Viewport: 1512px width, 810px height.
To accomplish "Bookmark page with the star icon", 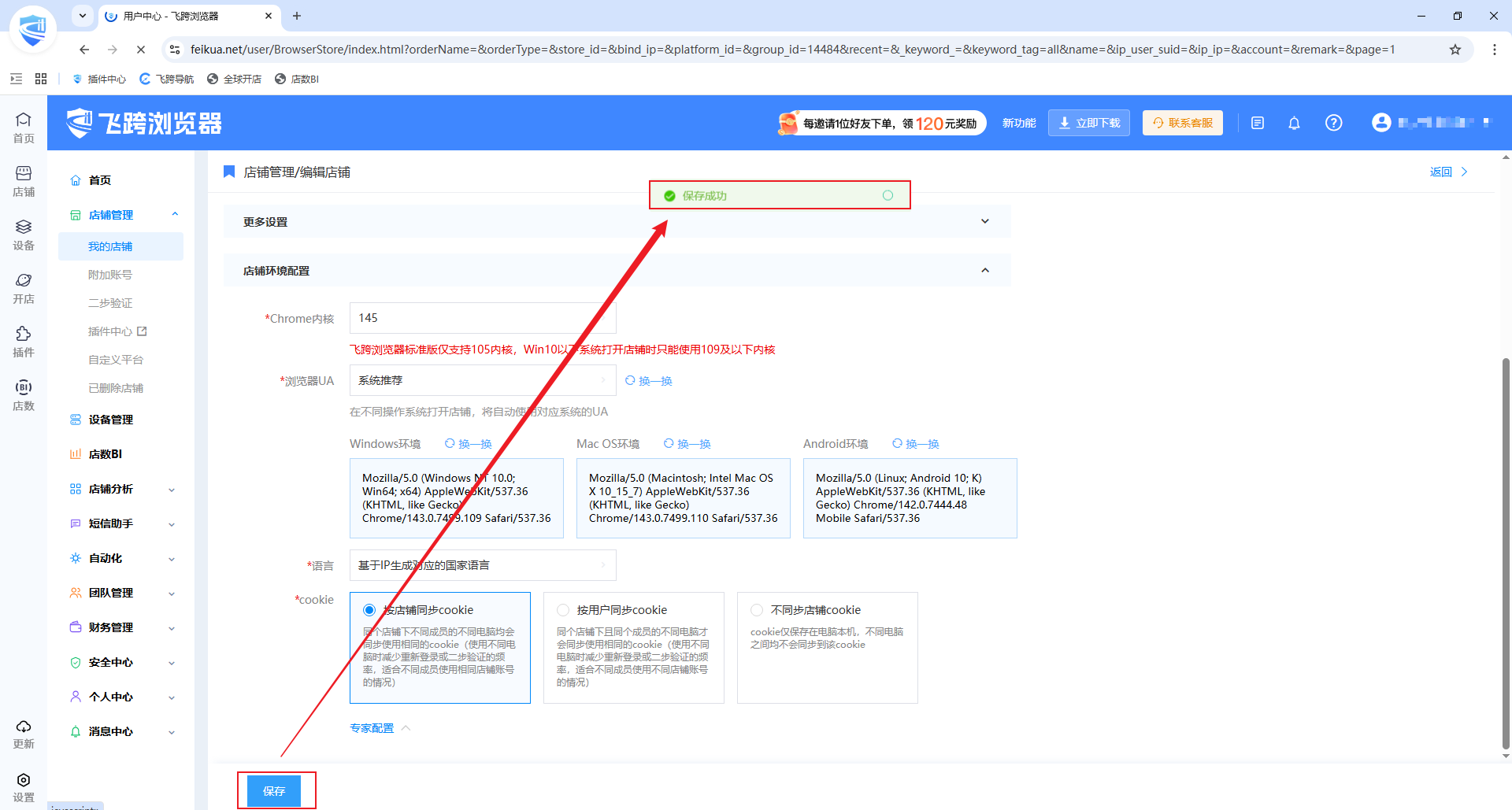I will point(1455,50).
